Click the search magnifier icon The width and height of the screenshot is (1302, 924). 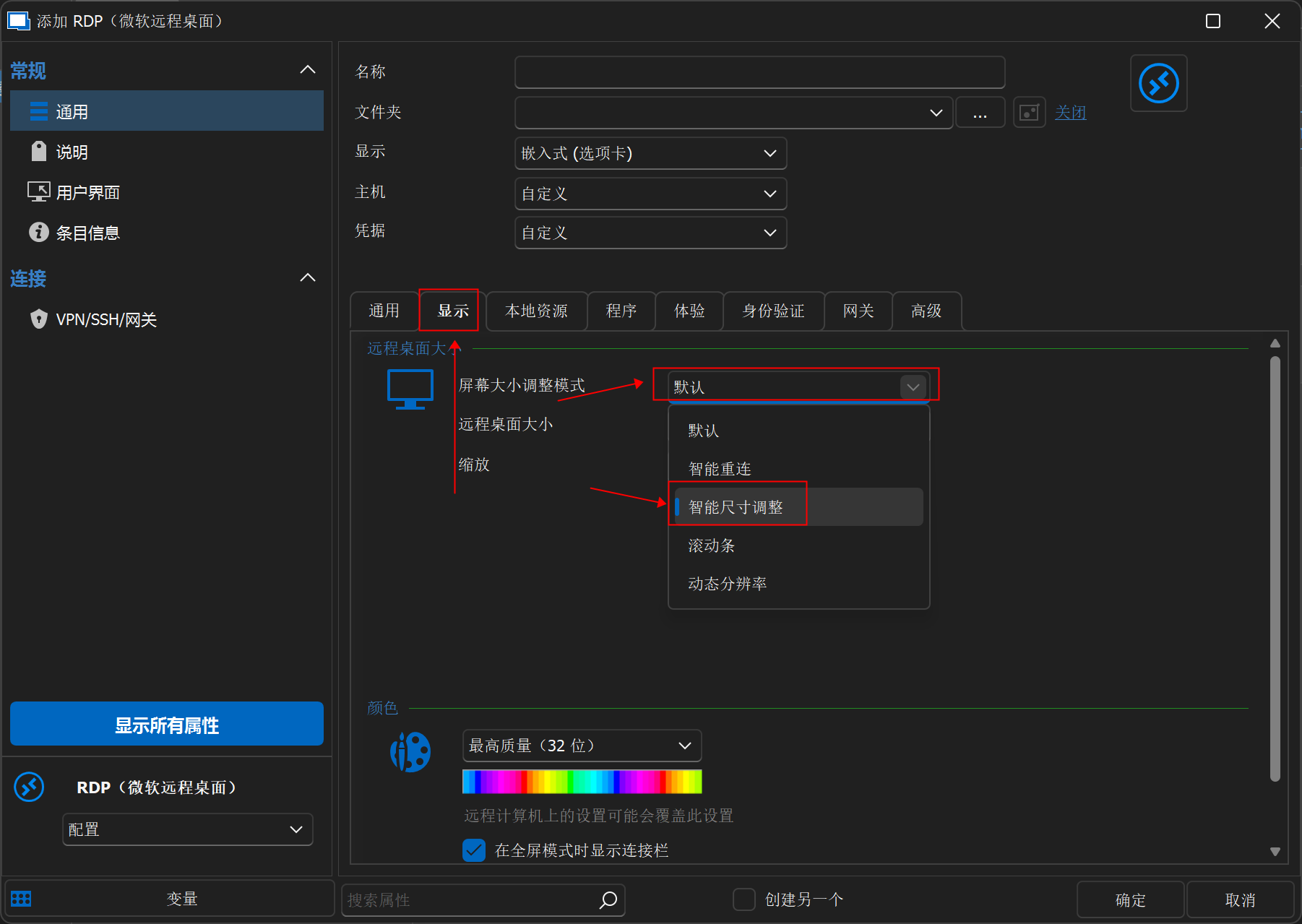pyautogui.click(x=608, y=899)
